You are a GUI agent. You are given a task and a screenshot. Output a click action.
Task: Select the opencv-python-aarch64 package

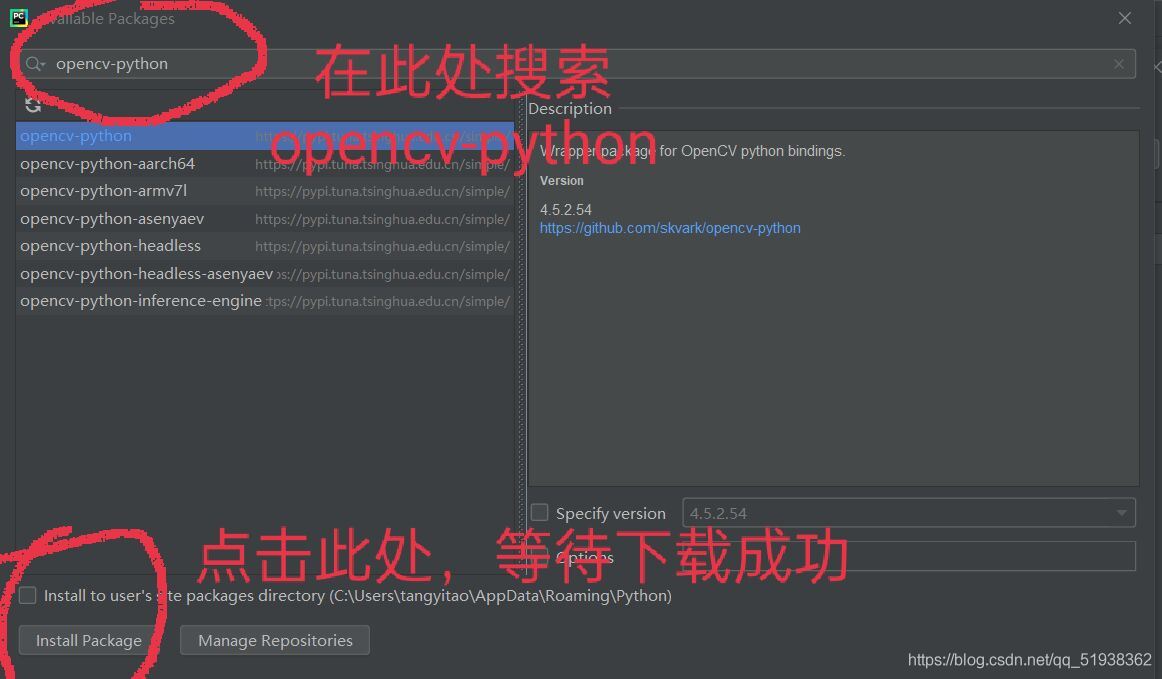pyautogui.click(x=107, y=164)
